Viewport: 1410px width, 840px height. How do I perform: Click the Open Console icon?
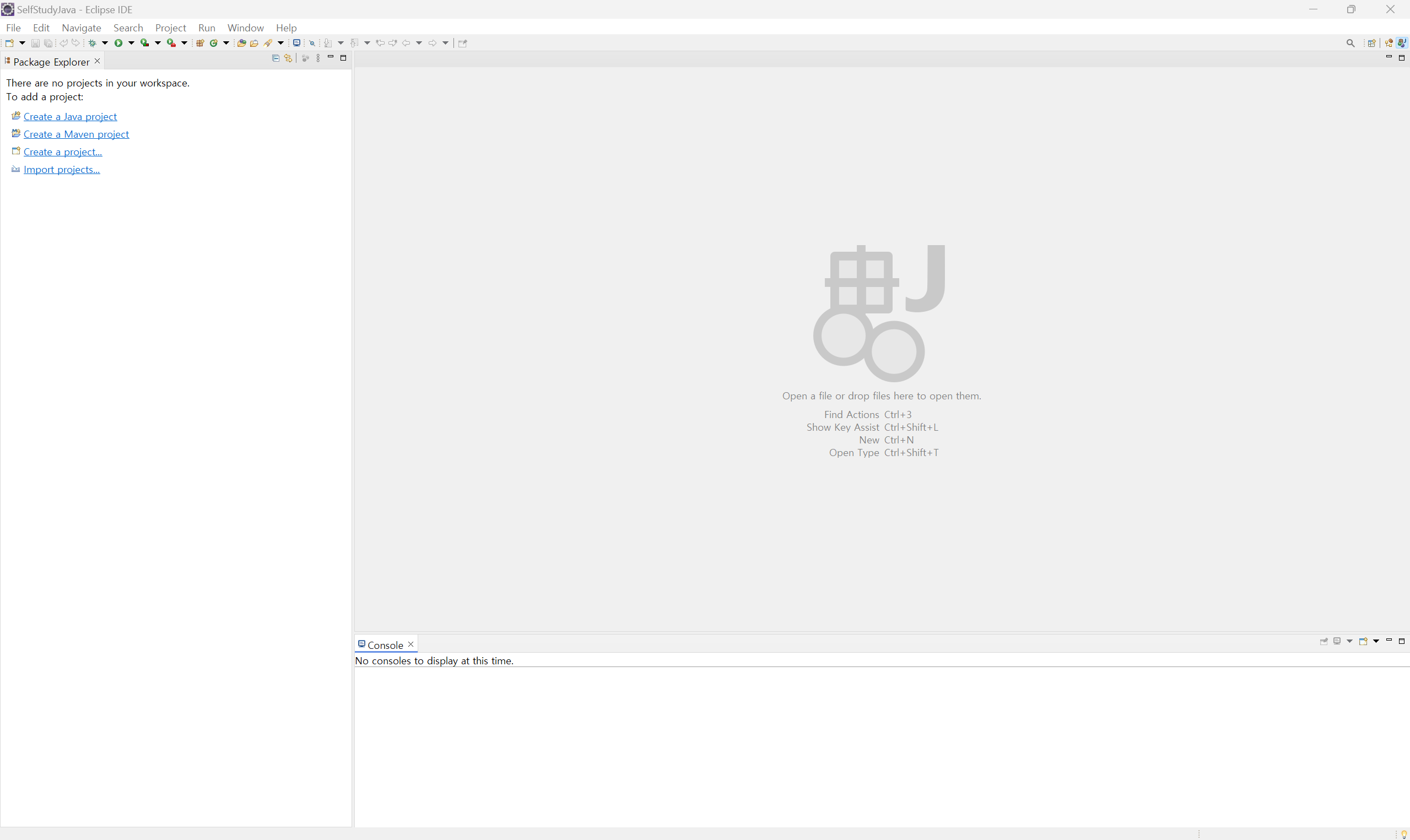point(1363,641)
